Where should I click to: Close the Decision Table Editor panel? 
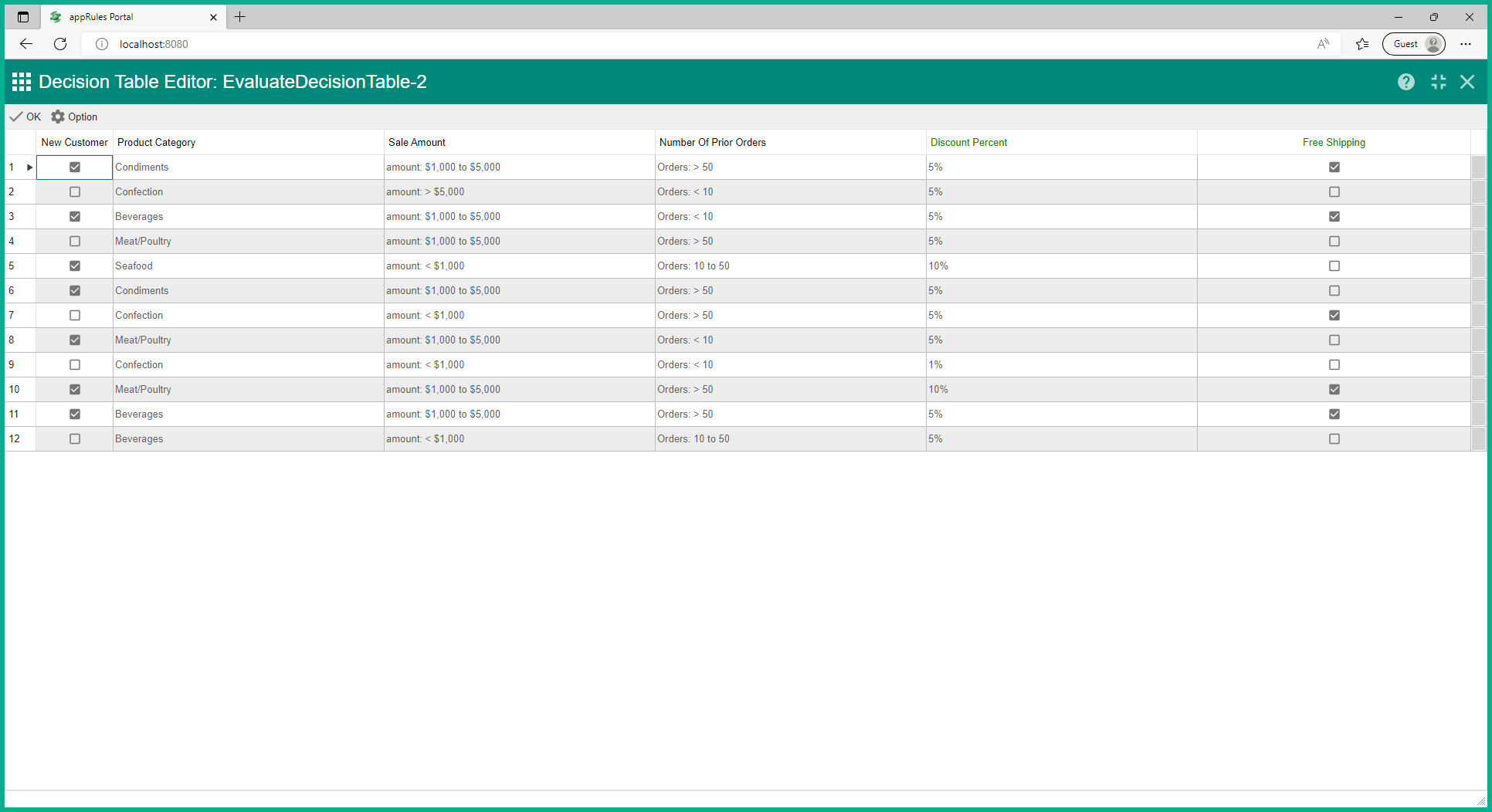point(1467,82)
